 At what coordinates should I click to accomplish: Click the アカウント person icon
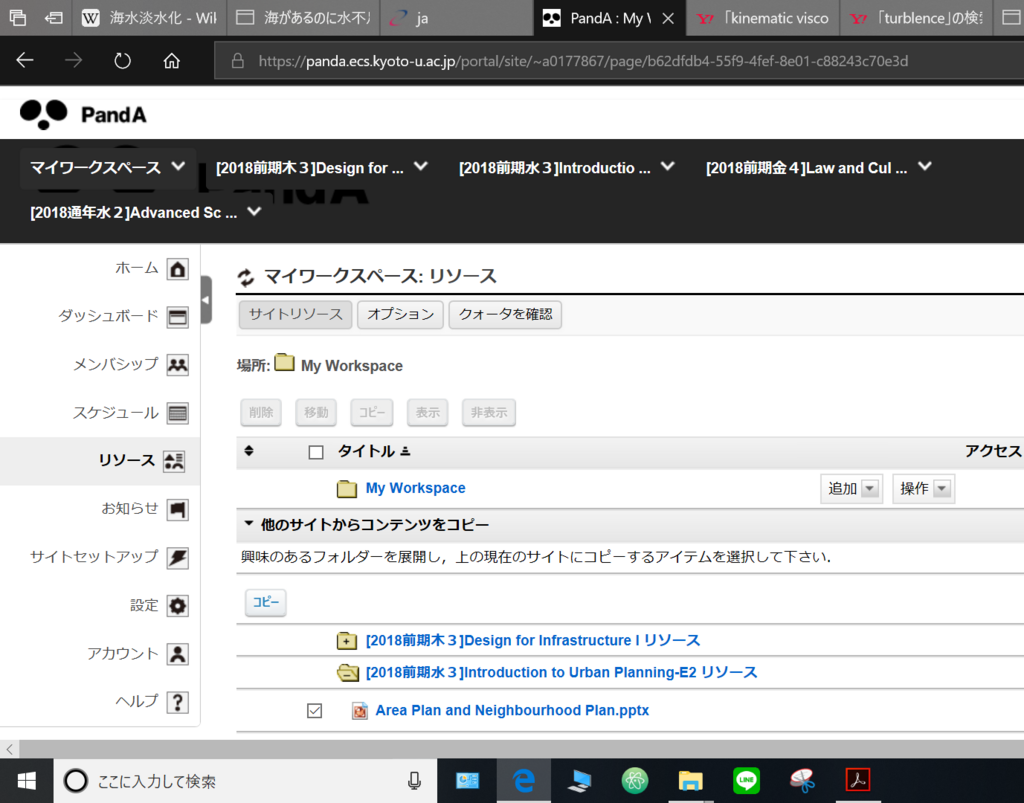[x=177, y=653]
